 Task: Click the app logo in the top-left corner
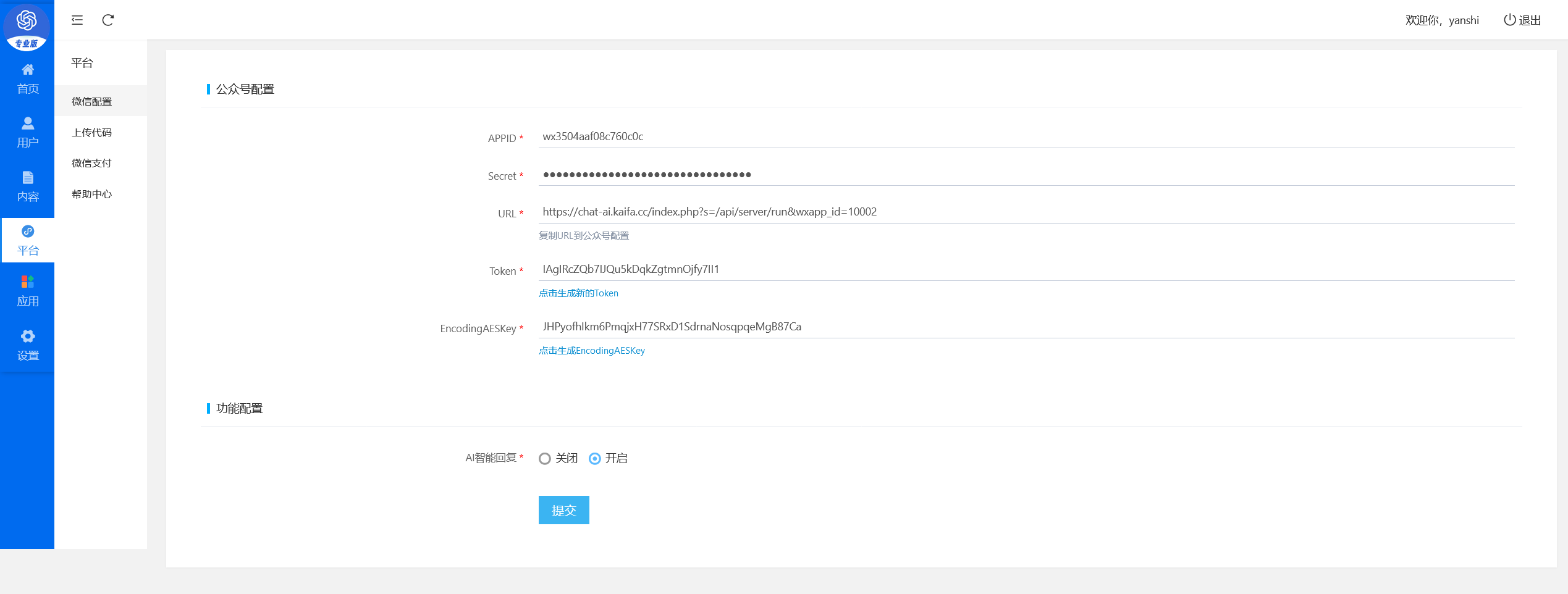(27, 26)
